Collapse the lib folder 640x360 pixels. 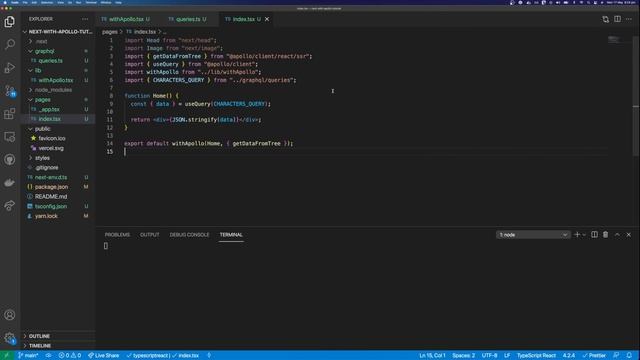58,70
